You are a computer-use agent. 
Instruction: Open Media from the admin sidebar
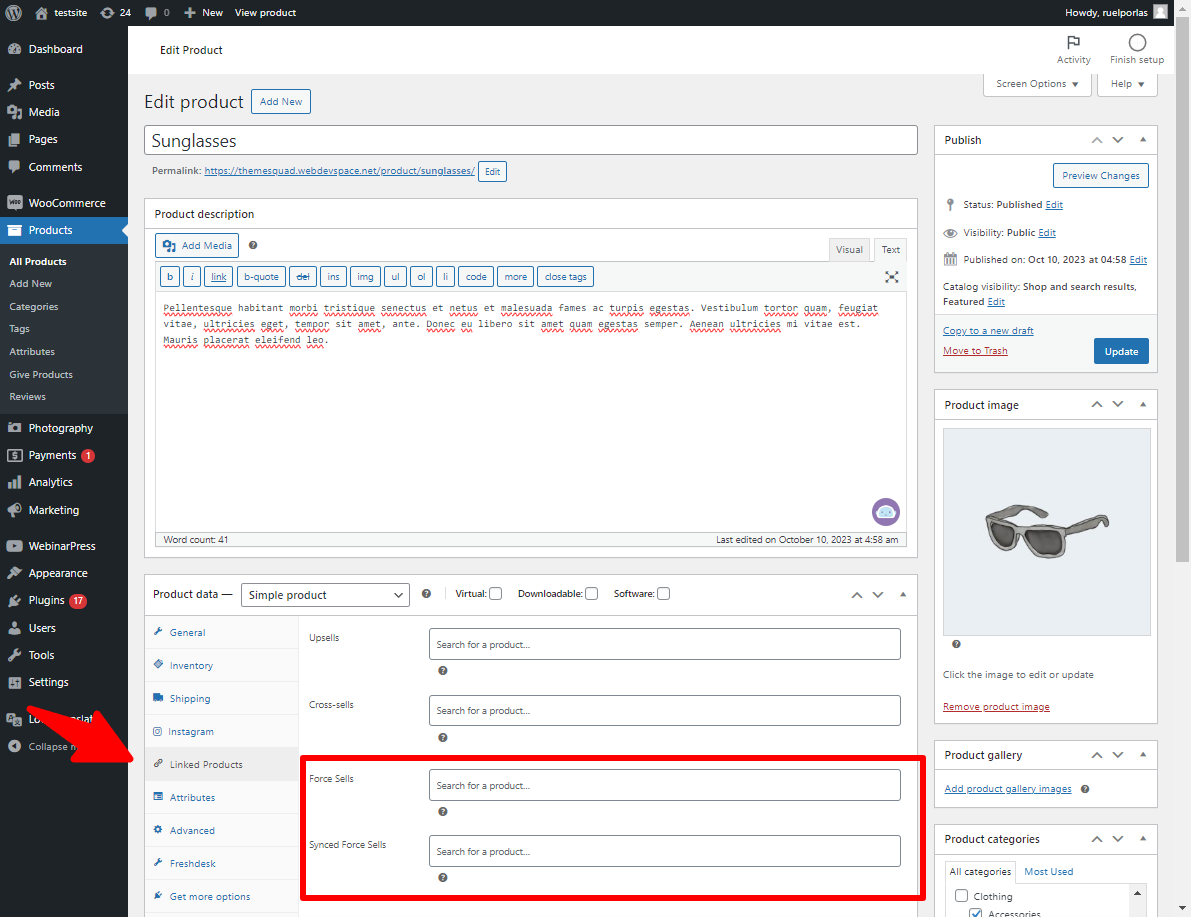(x=43, y=112)
